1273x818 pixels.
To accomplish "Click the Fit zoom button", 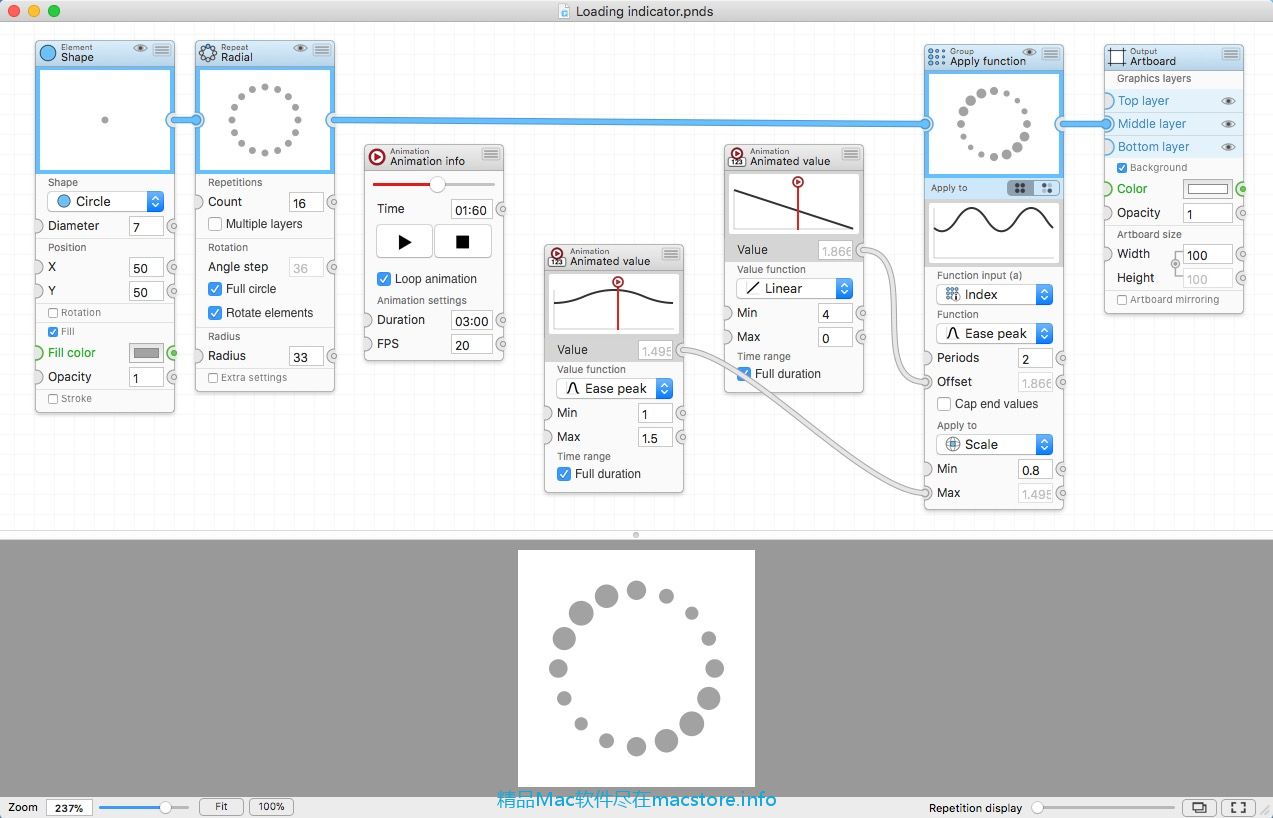I will 221,807.
